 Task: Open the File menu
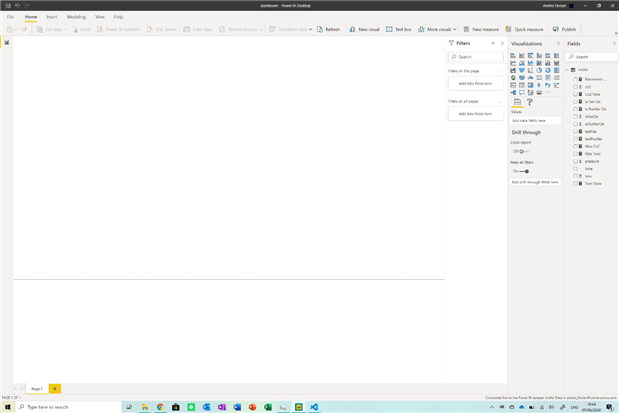click(10, 17)
